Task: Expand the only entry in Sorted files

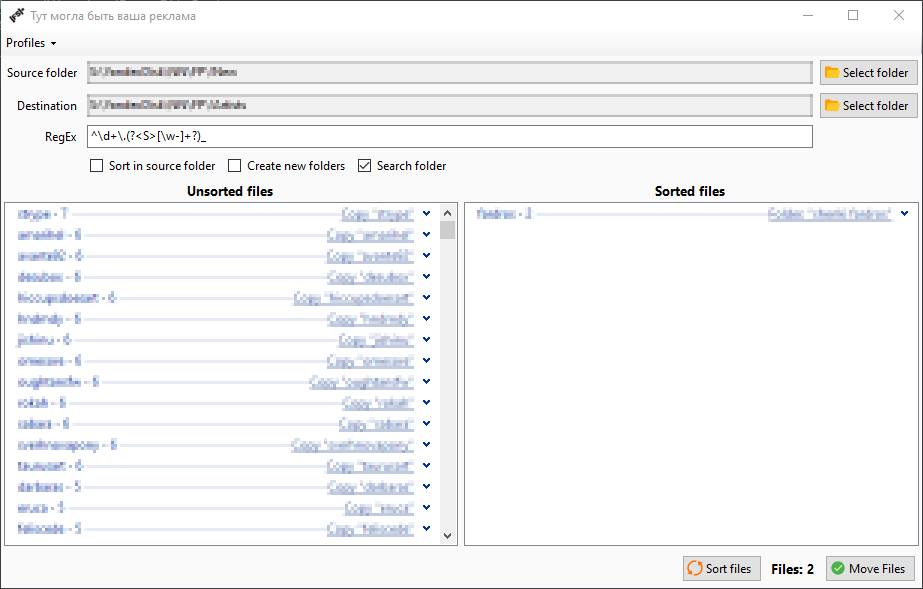Action: pos(904,213)
